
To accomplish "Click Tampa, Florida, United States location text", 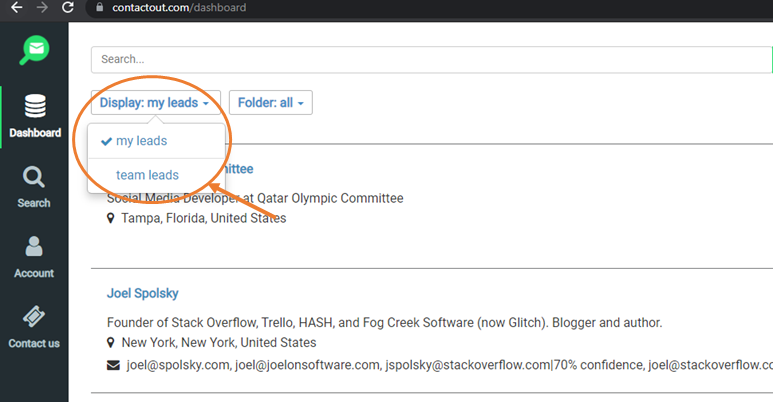I will [204, 218].
